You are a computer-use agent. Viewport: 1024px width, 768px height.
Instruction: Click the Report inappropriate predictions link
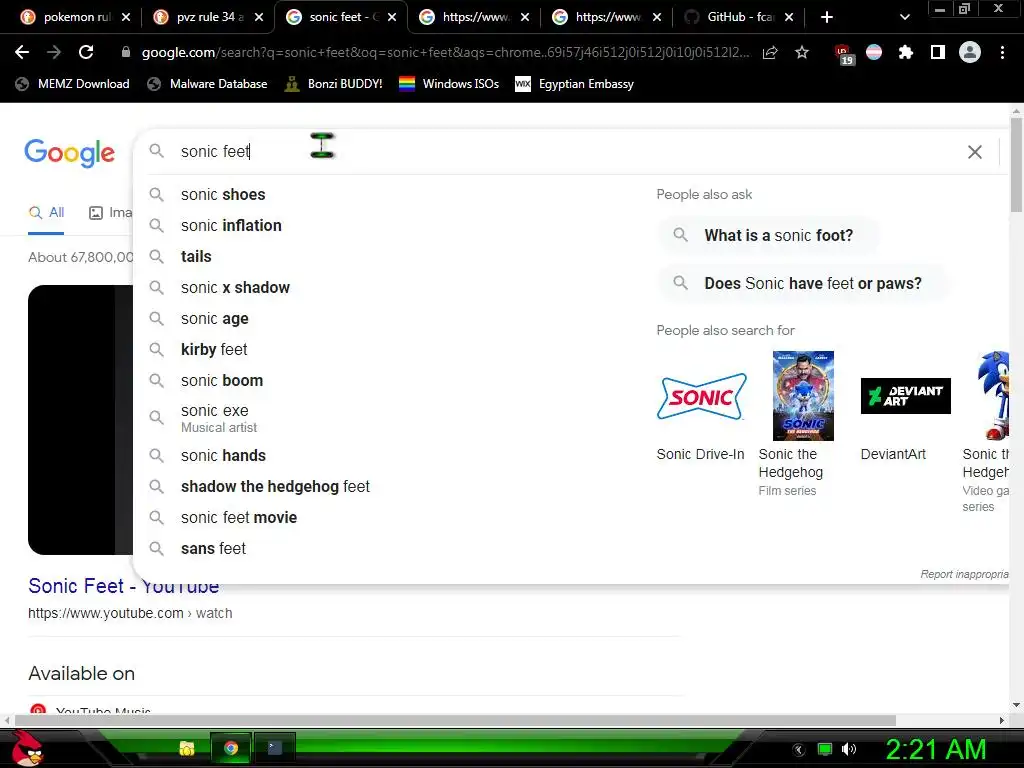click(965, 574)
